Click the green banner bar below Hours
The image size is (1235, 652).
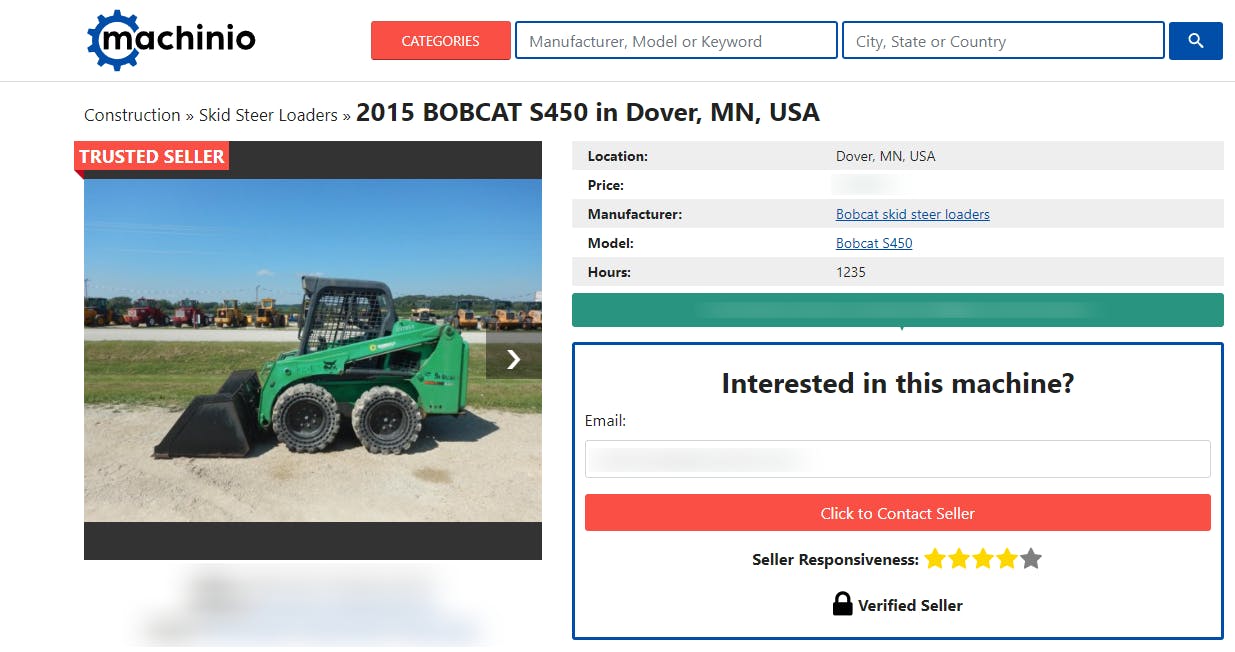(897, 310)
